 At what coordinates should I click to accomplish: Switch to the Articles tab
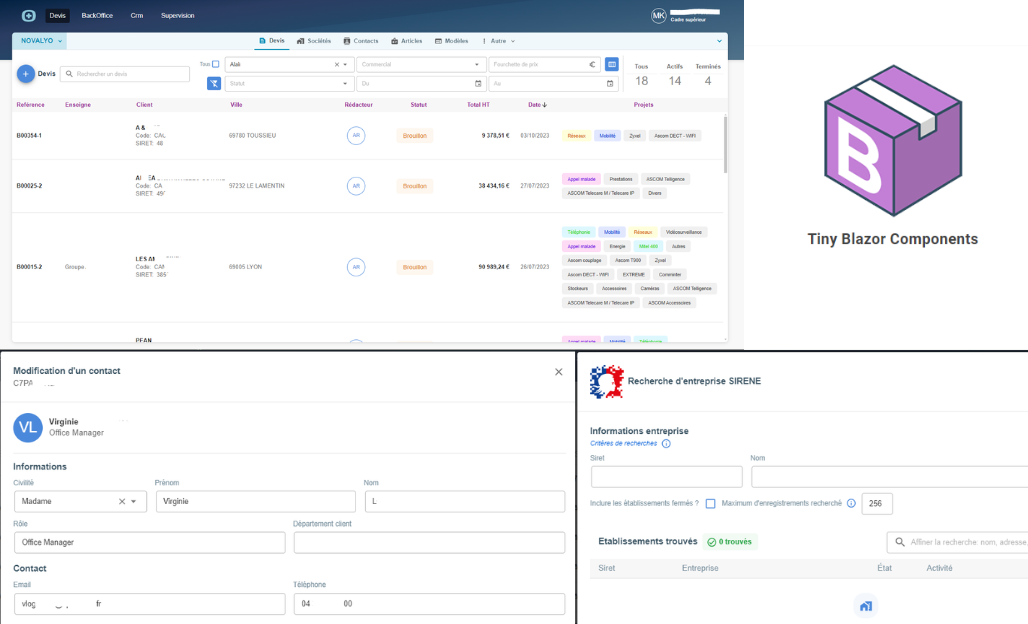[x=406, y=41]
